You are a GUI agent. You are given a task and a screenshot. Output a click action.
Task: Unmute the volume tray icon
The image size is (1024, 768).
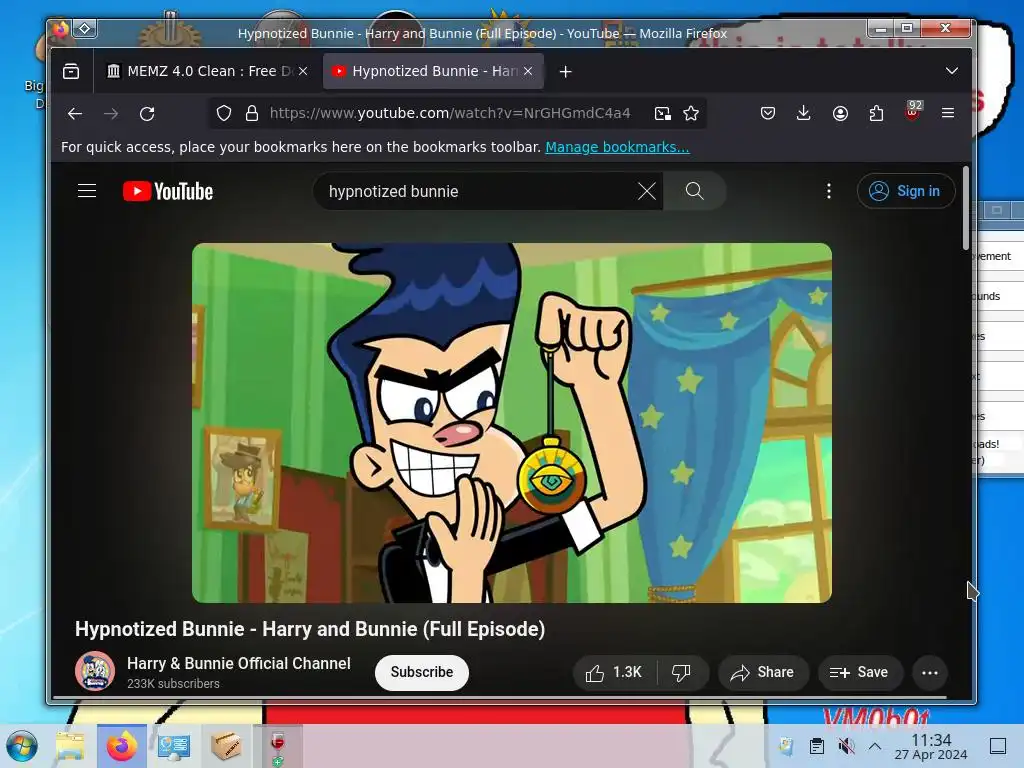click(x=846, y=746)
